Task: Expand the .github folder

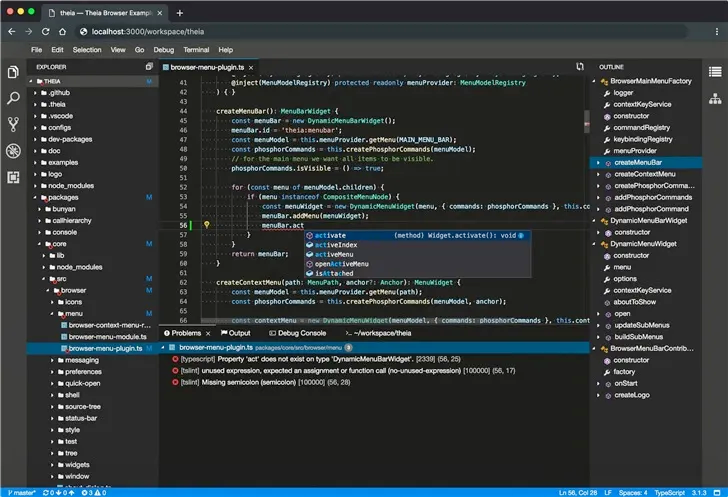Action: tap(35, 93)
